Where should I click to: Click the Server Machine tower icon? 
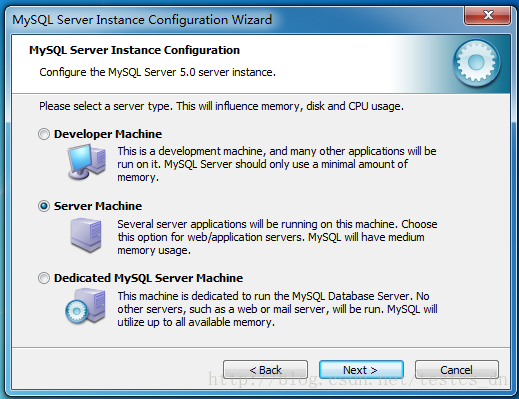[86, 235]
